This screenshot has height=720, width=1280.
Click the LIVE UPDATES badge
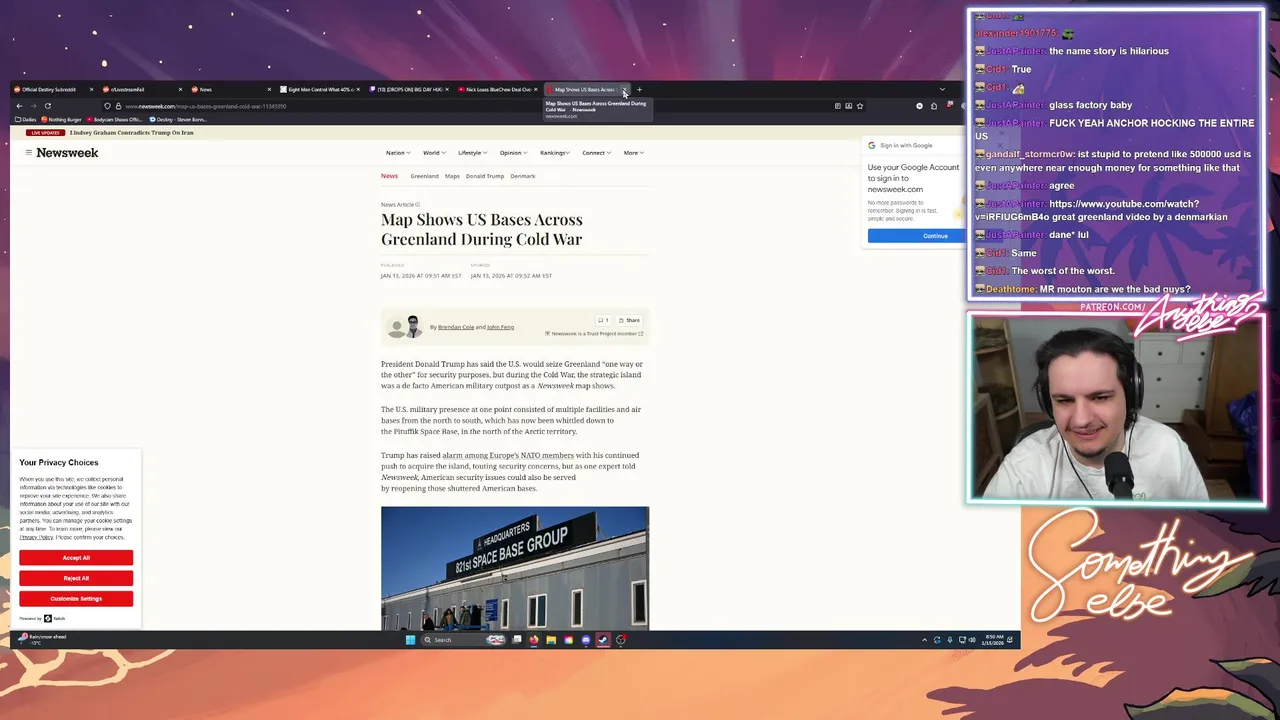tap(45, 133)
